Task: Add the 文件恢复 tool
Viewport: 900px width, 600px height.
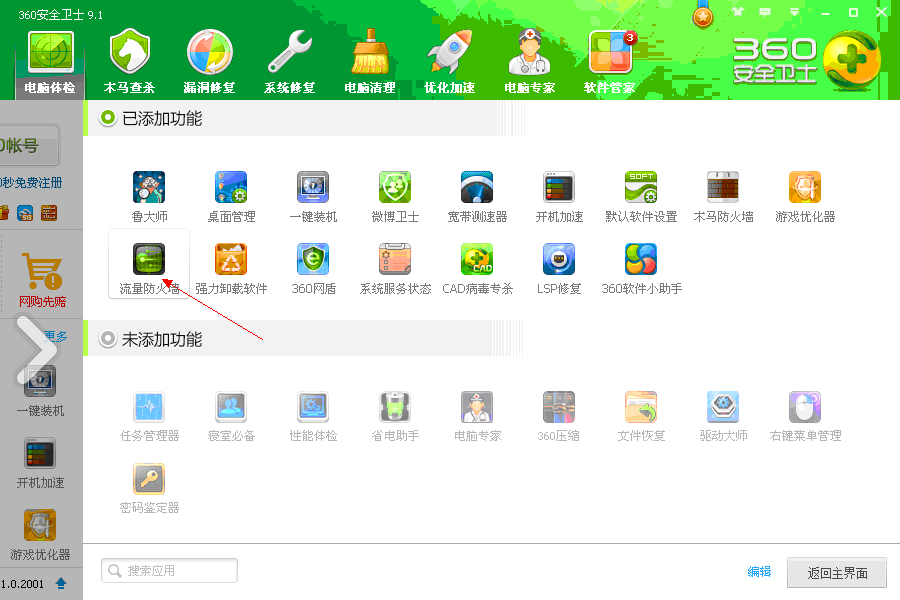Action: click(x=641, y=416)
